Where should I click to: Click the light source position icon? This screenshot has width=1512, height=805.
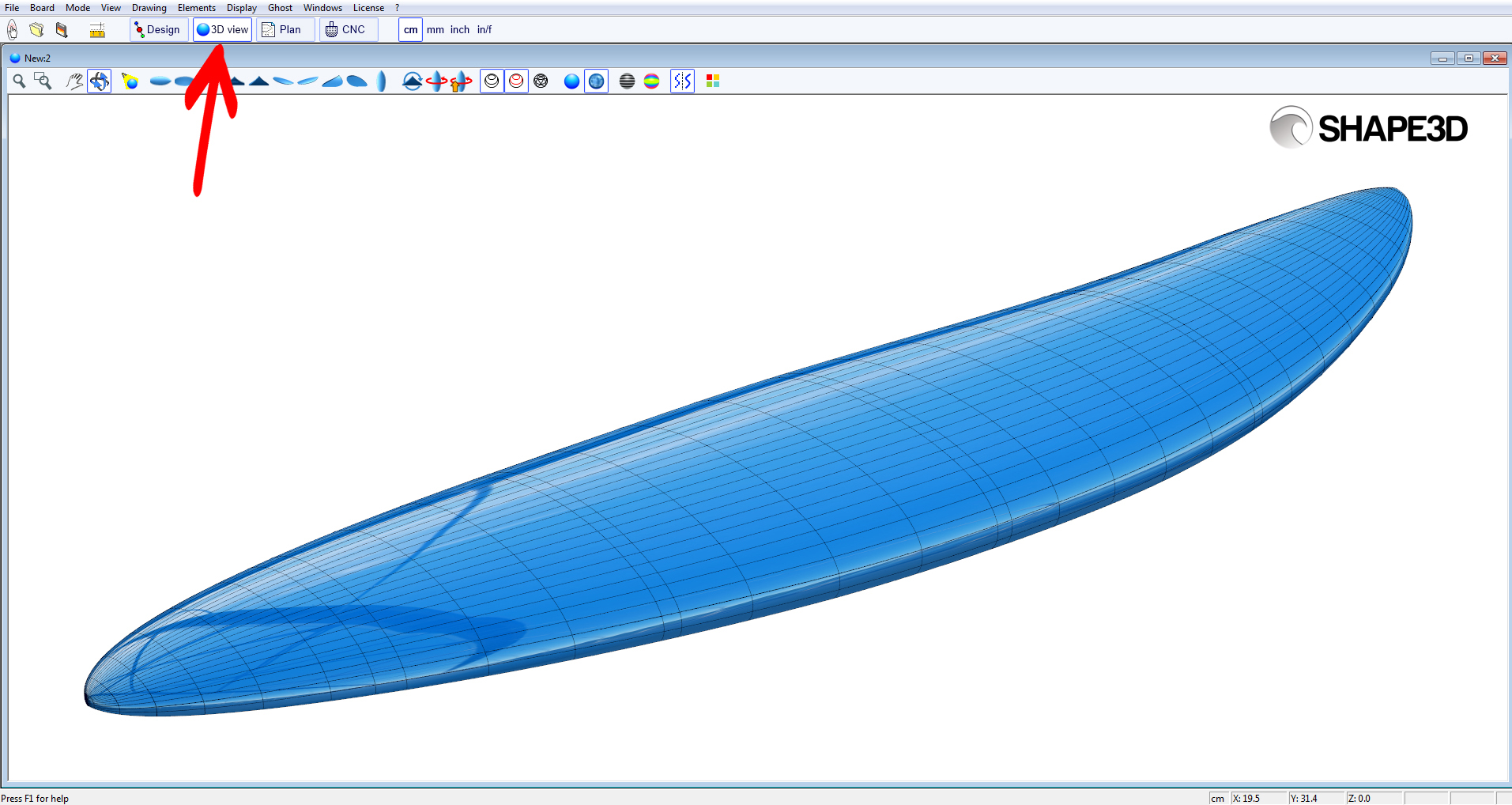point(130,81)
